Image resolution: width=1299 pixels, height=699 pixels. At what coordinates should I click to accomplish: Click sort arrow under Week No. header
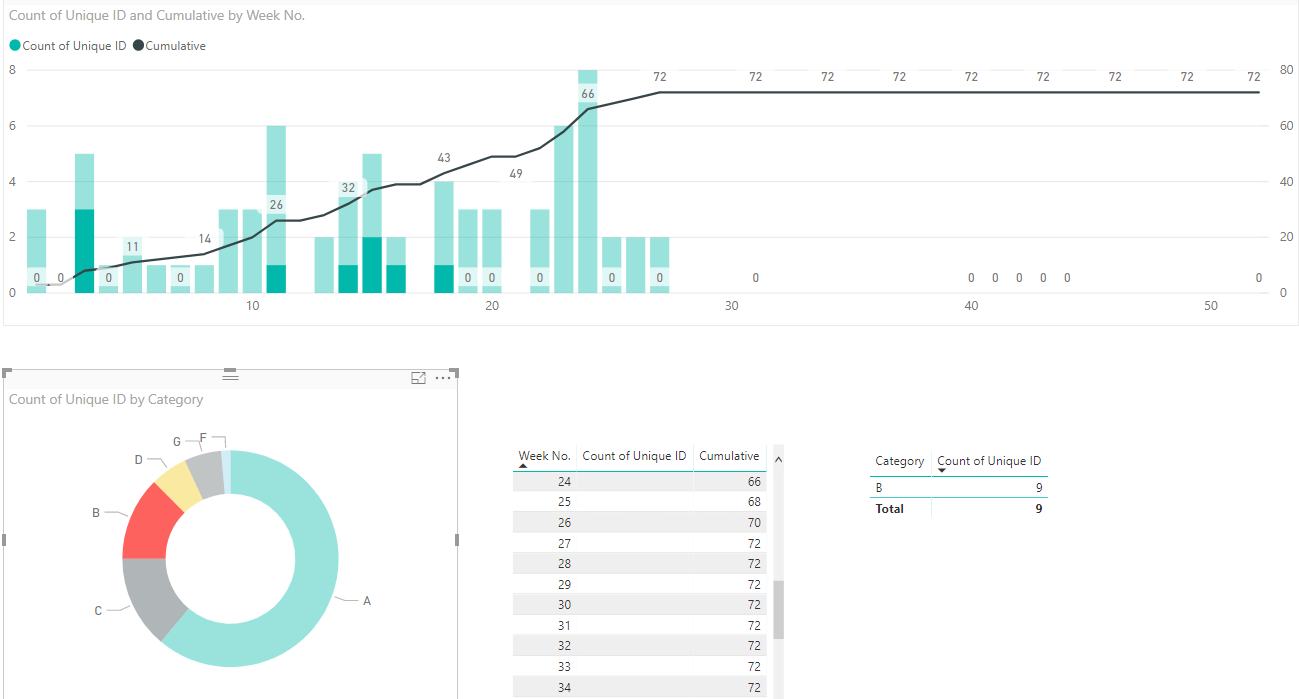(523, 466)
